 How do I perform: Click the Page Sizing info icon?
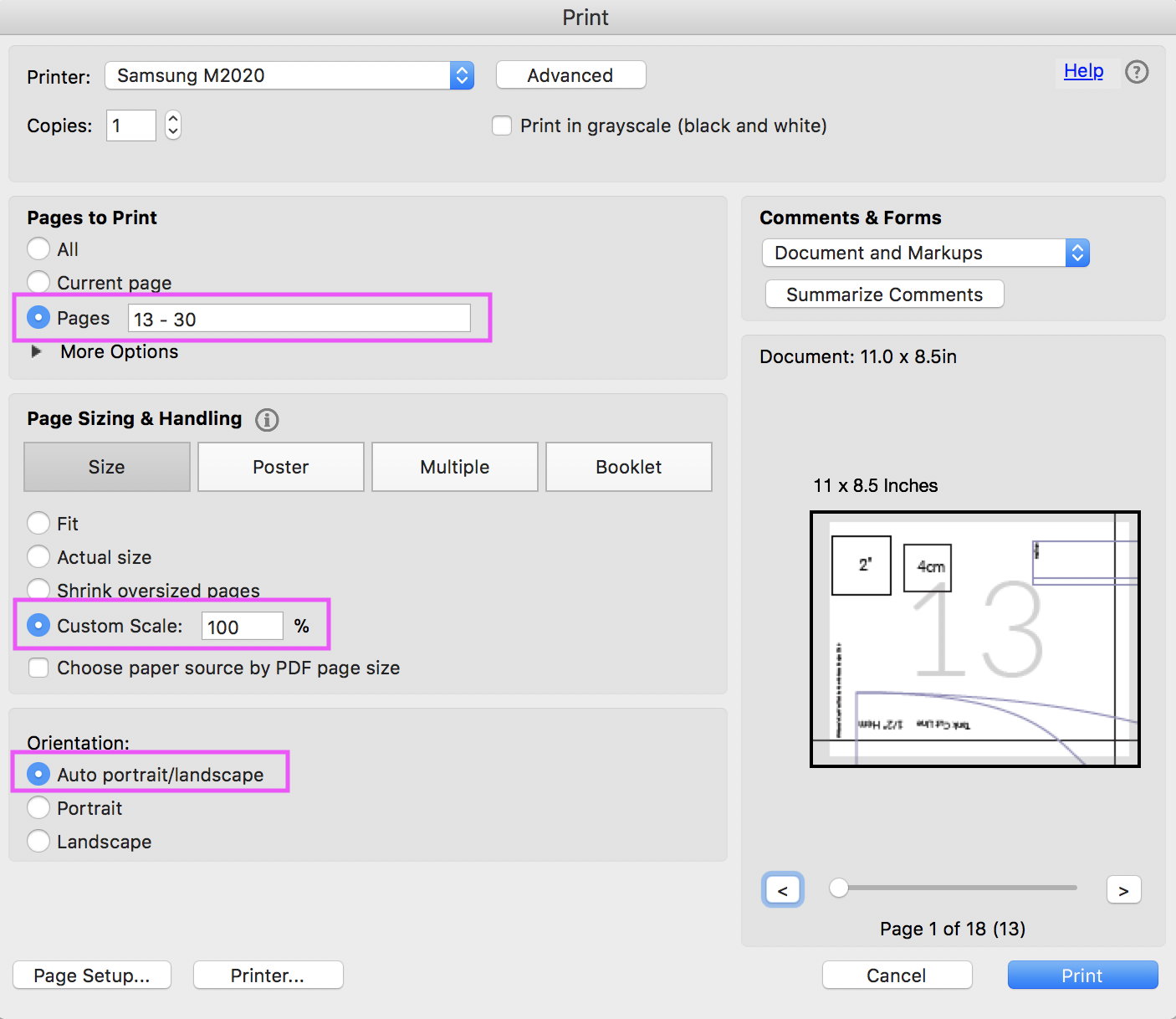267,419
